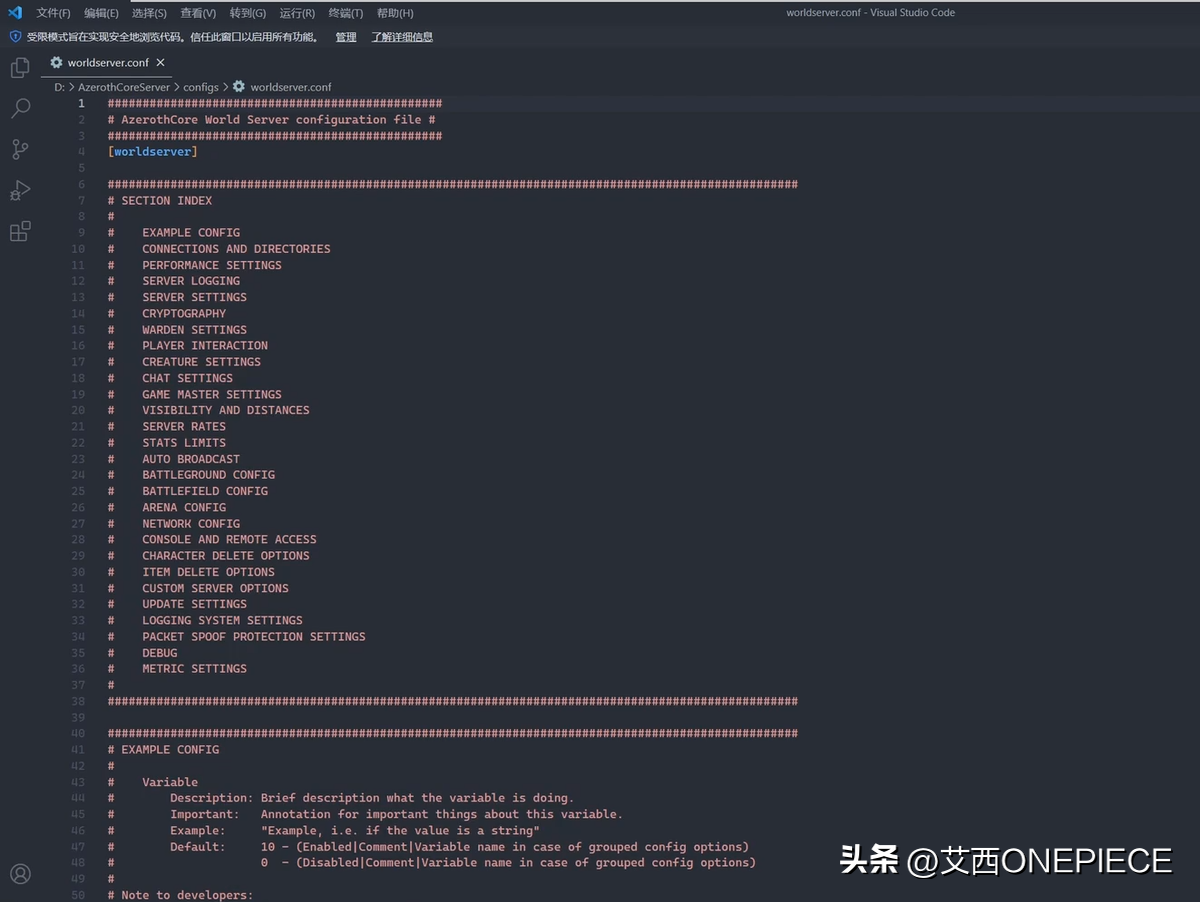Click the line 'AzerothCore World Server configuration file'

click(x=271, y=120)
